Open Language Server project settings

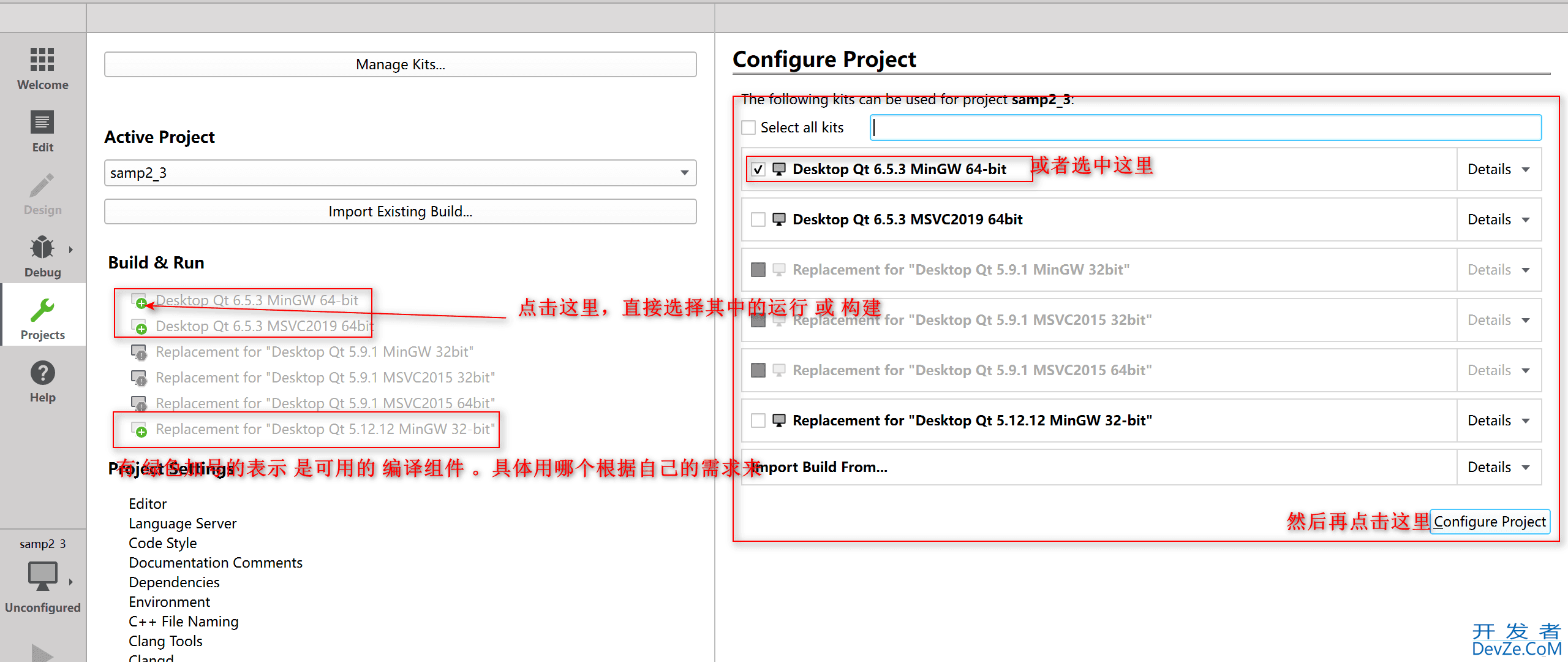(x=183, y=523)
